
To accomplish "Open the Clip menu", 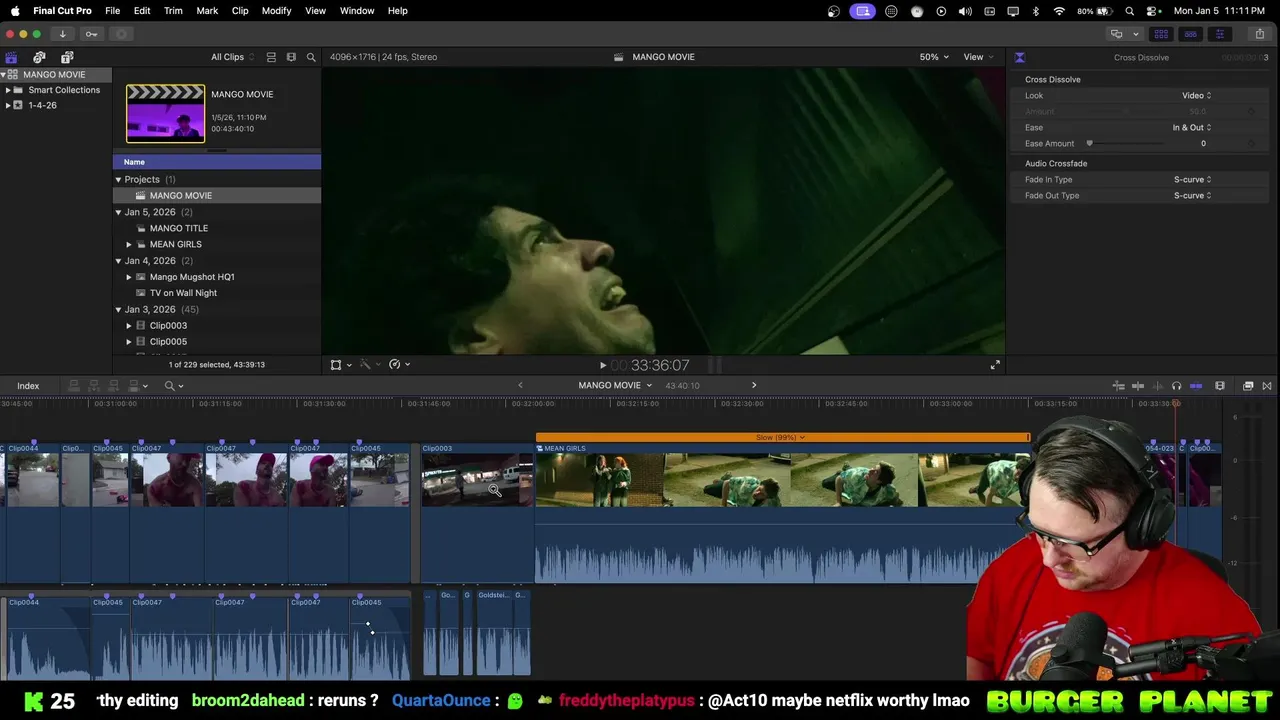I will point(240,11).
